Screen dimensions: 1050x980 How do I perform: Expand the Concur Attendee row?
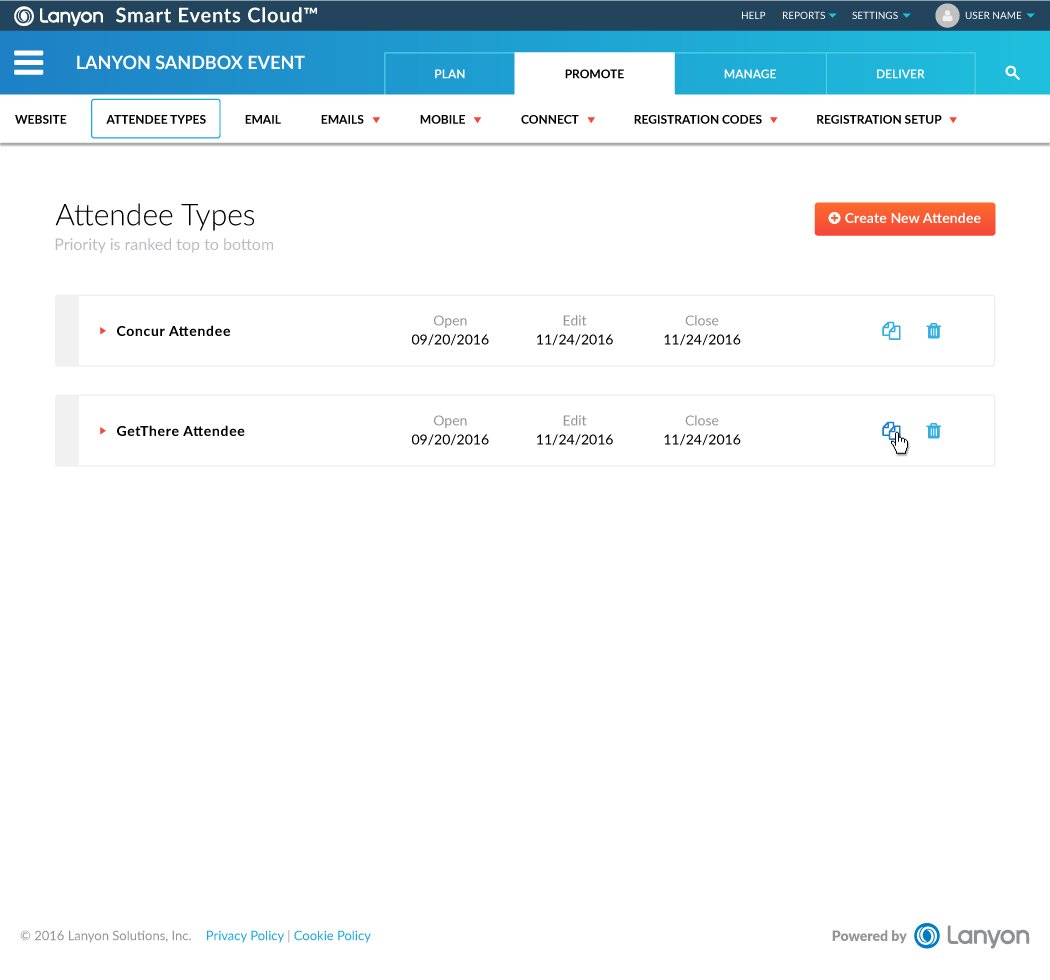click(x=102, y=330)
